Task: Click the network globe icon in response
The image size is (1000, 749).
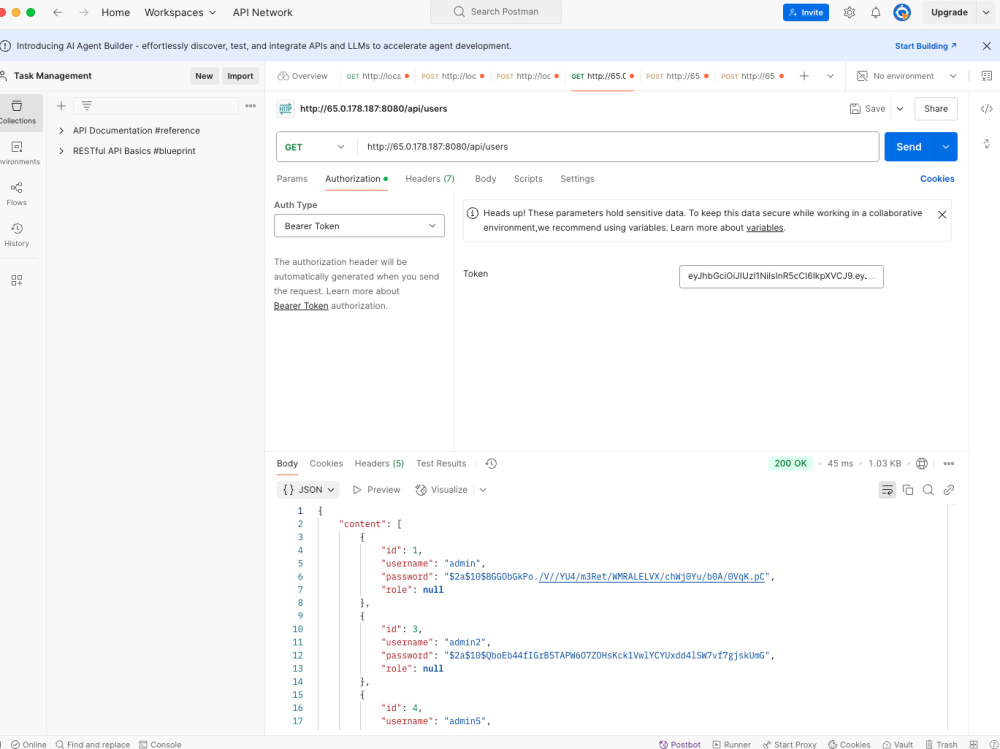Action: point(922,464)
